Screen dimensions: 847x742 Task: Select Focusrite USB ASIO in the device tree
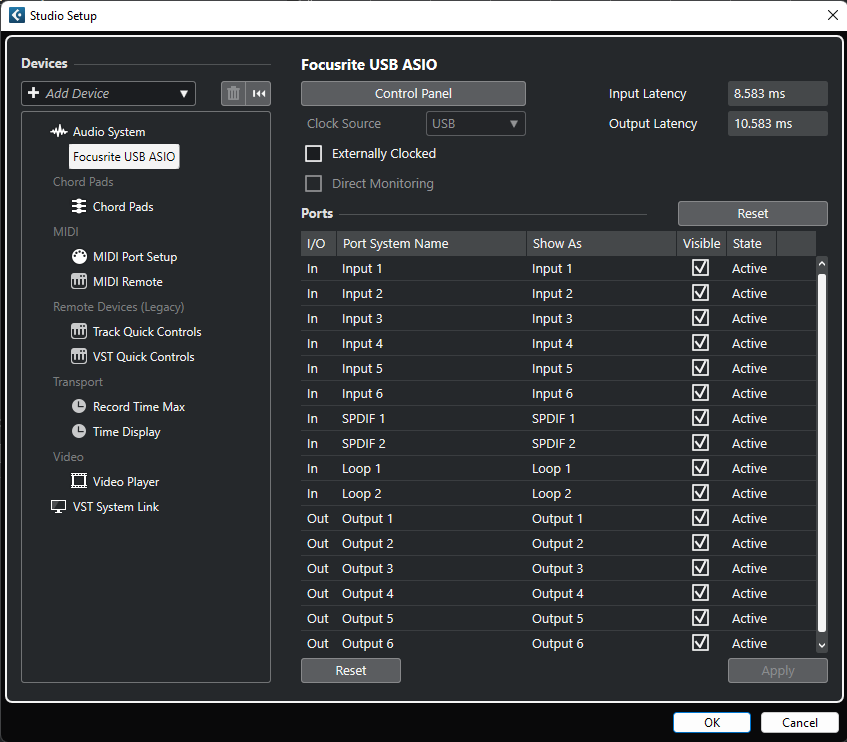[x=124, y=157]
